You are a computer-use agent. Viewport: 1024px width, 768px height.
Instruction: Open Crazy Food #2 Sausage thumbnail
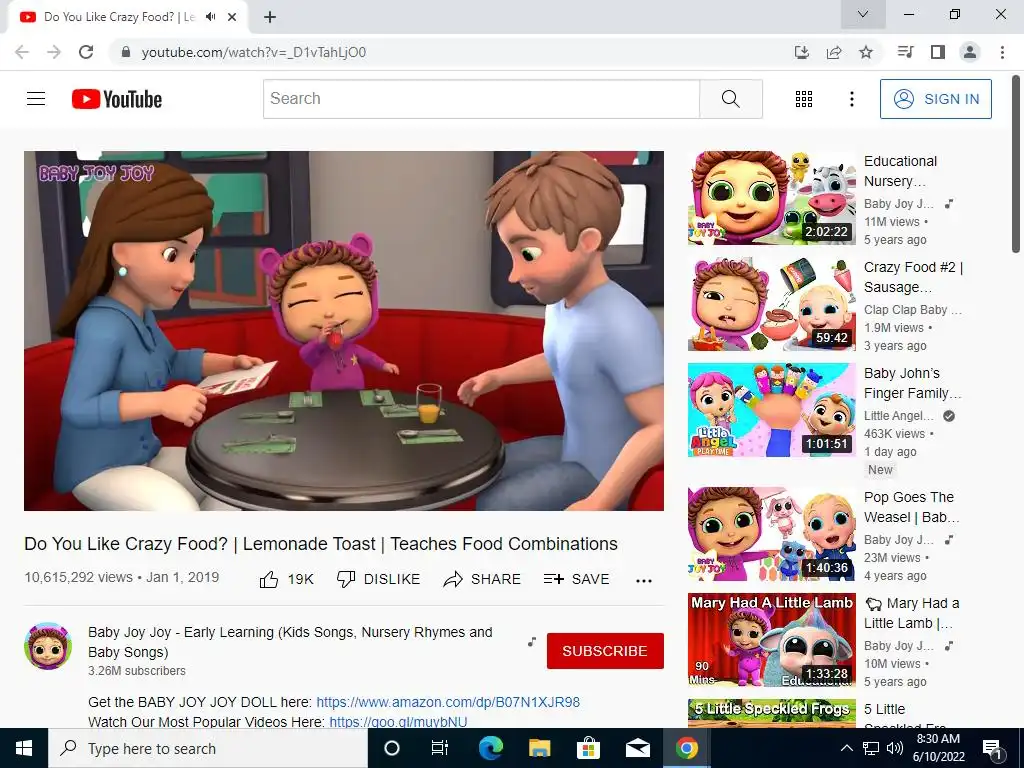pos(771,304)
